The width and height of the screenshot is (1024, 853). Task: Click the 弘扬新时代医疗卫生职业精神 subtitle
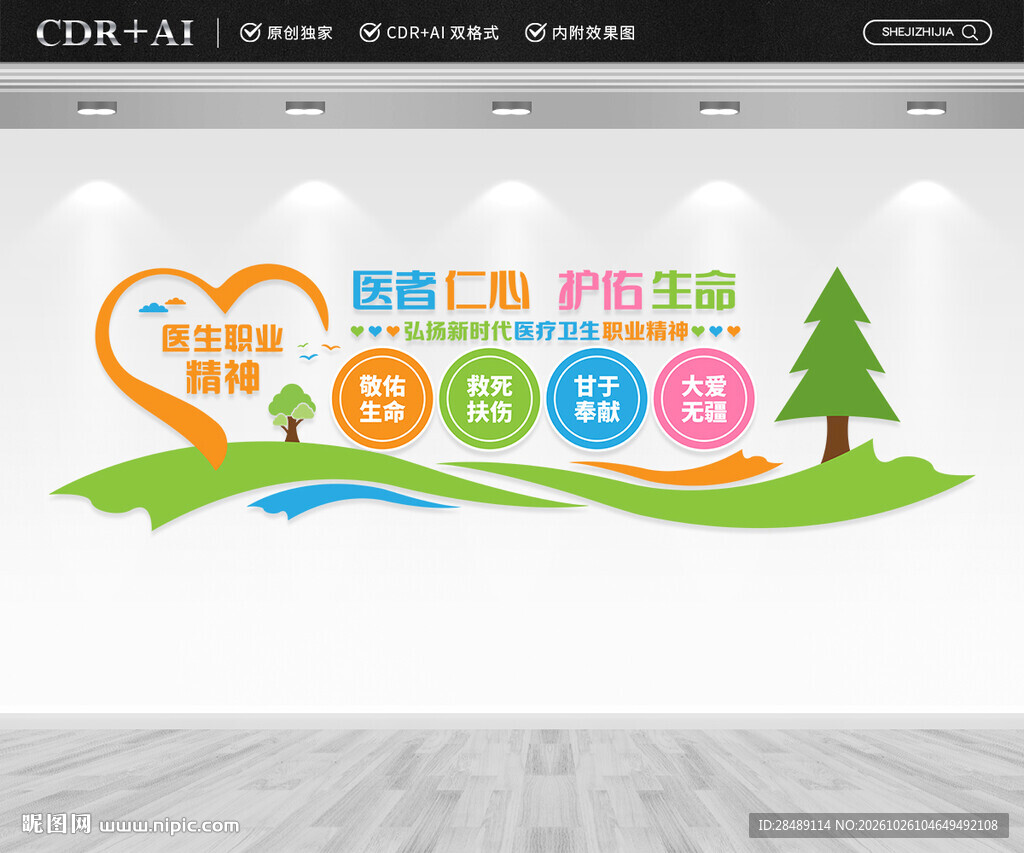(x=546, y=331)
